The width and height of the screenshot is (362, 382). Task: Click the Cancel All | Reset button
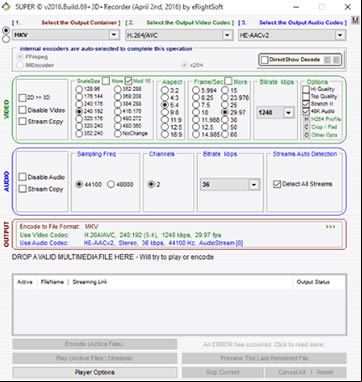(x=305, y=372)
